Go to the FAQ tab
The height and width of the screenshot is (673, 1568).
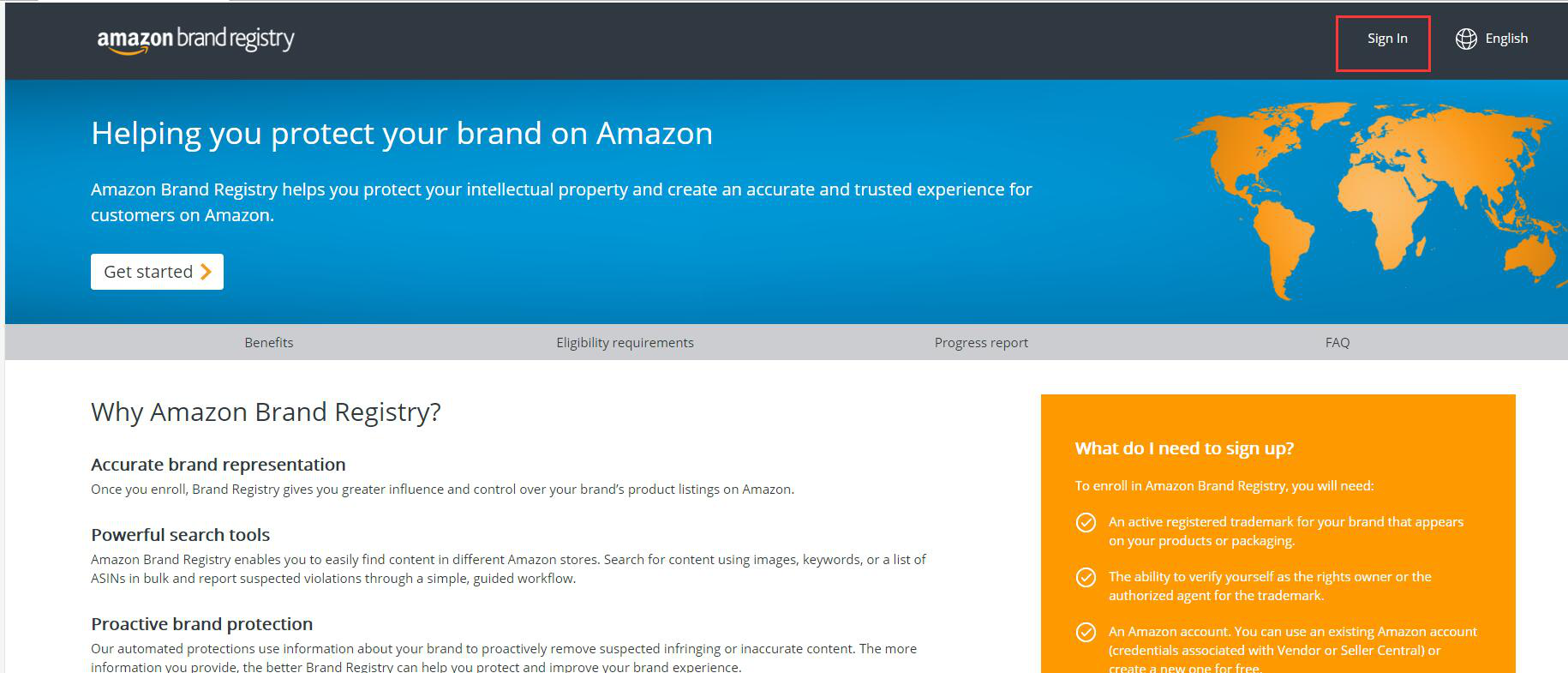click(1337, 342)
